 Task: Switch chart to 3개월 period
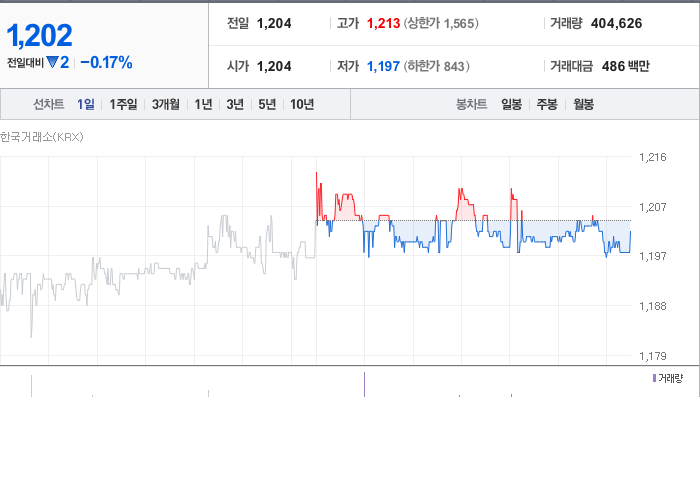[166, 104]
